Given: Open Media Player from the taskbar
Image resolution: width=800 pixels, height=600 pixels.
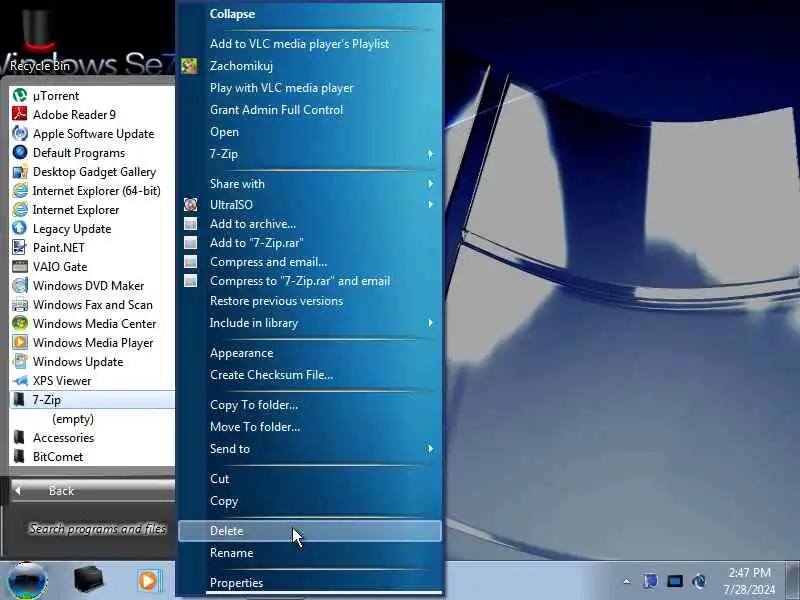Looking at the screenshot, I should click(148, 581).
